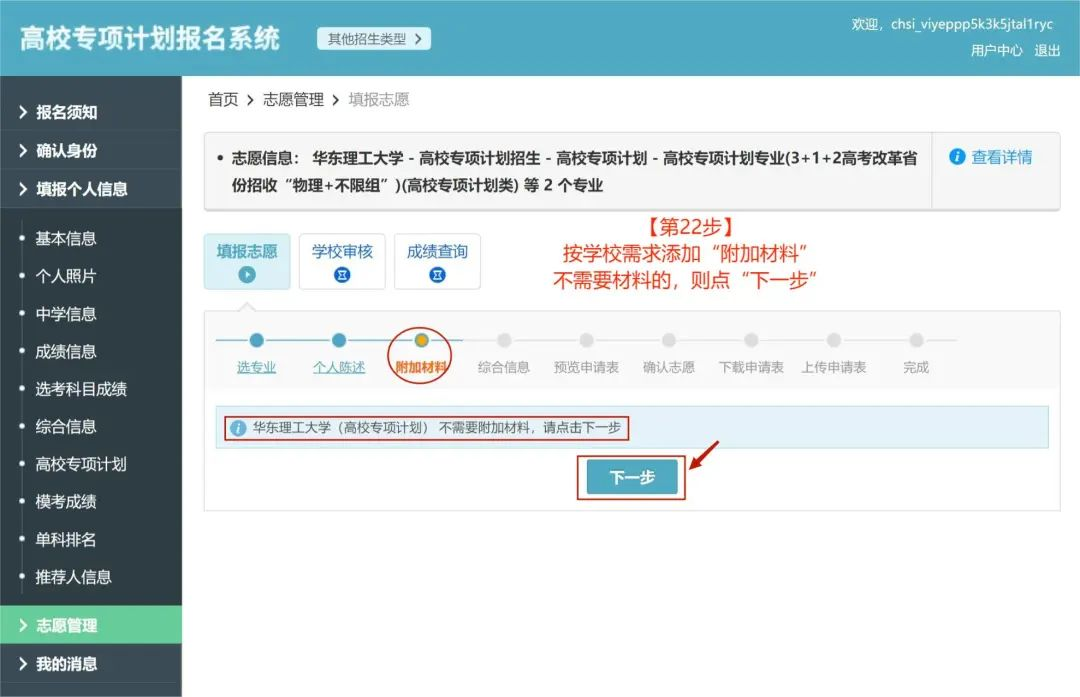Click 退出 to log out
Viewport: 1080px width, 697px height.
click(x=1047, y=50)
